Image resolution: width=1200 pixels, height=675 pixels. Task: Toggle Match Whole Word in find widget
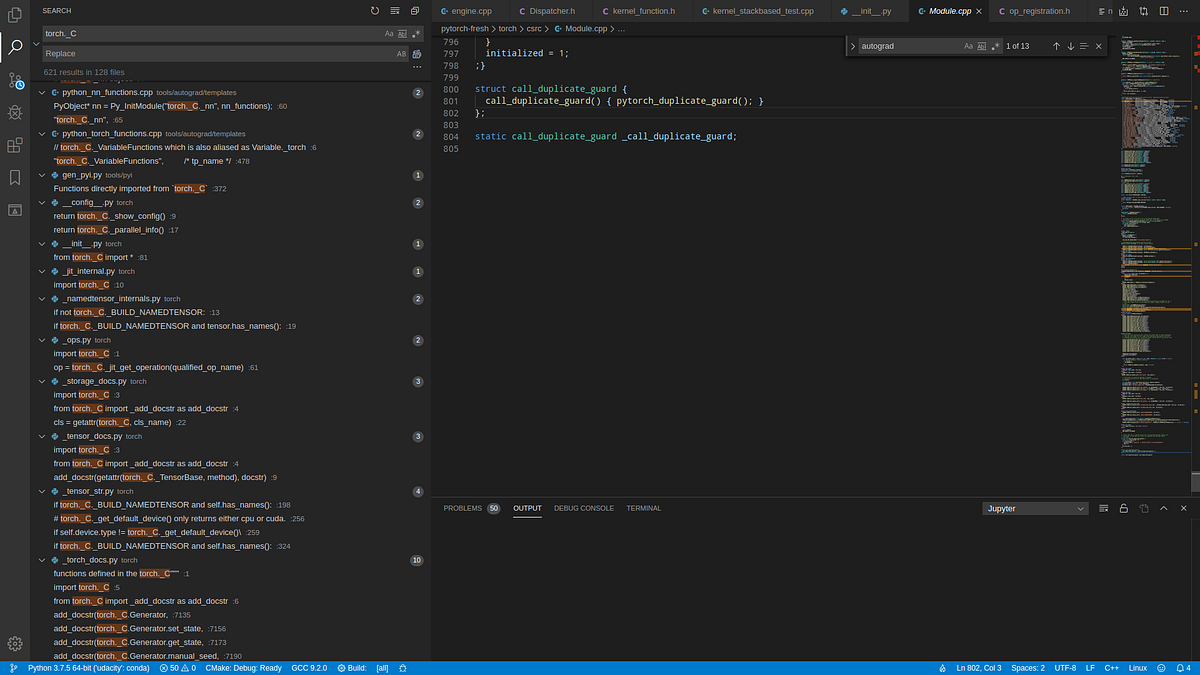point(982,46)
